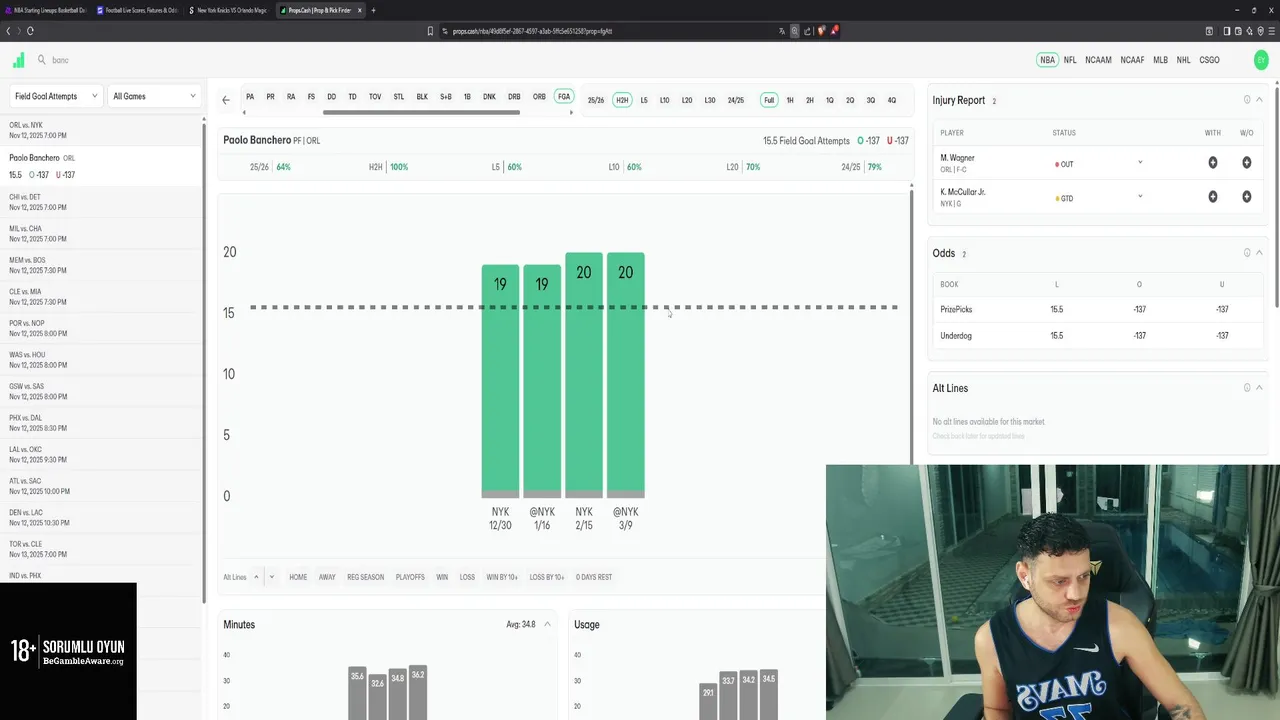Viewport: 1280px width, 720px height.
Task: Collapse the Injury Report panel
Action: click(1259, 100)
